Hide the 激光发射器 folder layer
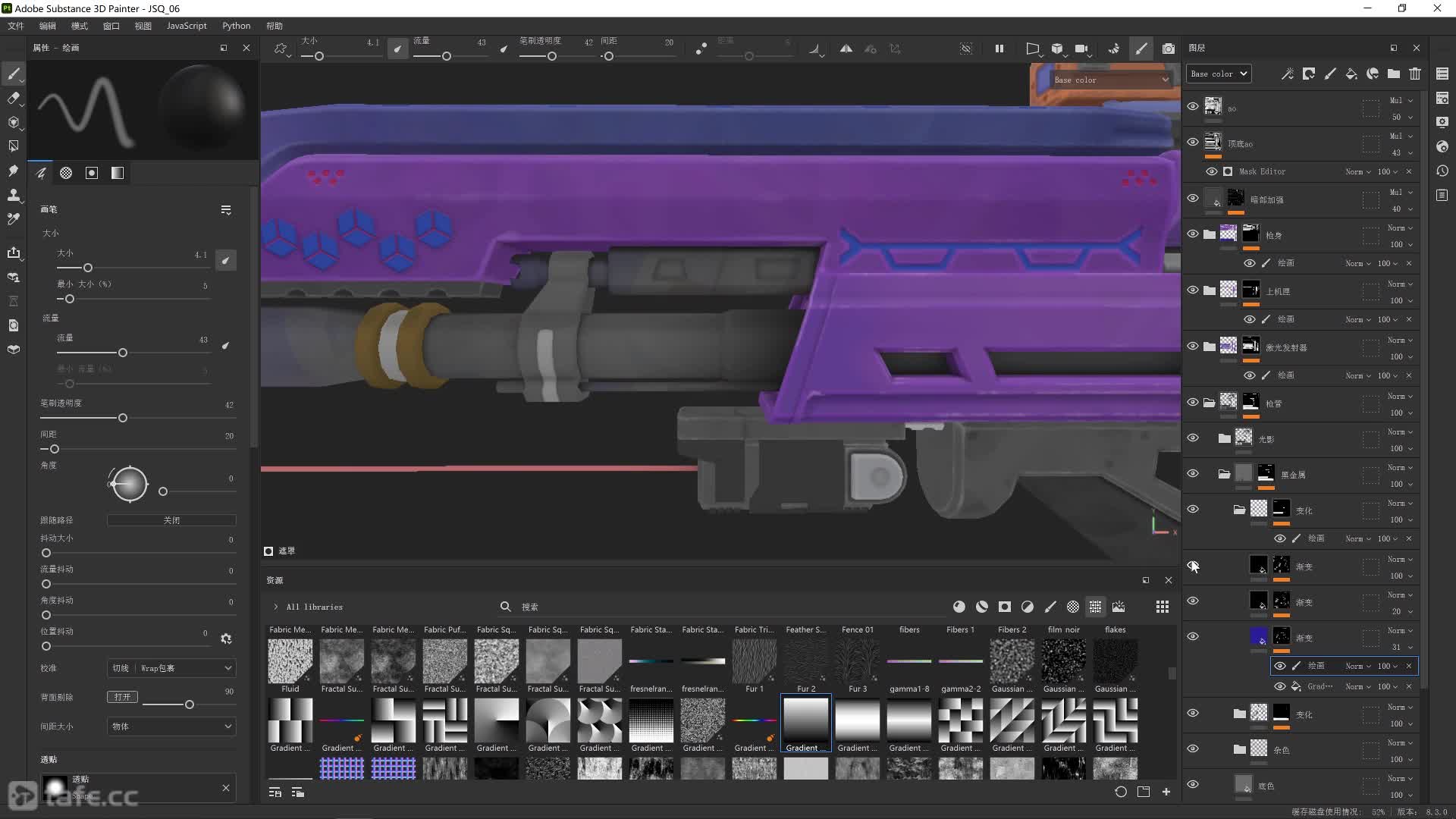 click(x=1193, y=347)
